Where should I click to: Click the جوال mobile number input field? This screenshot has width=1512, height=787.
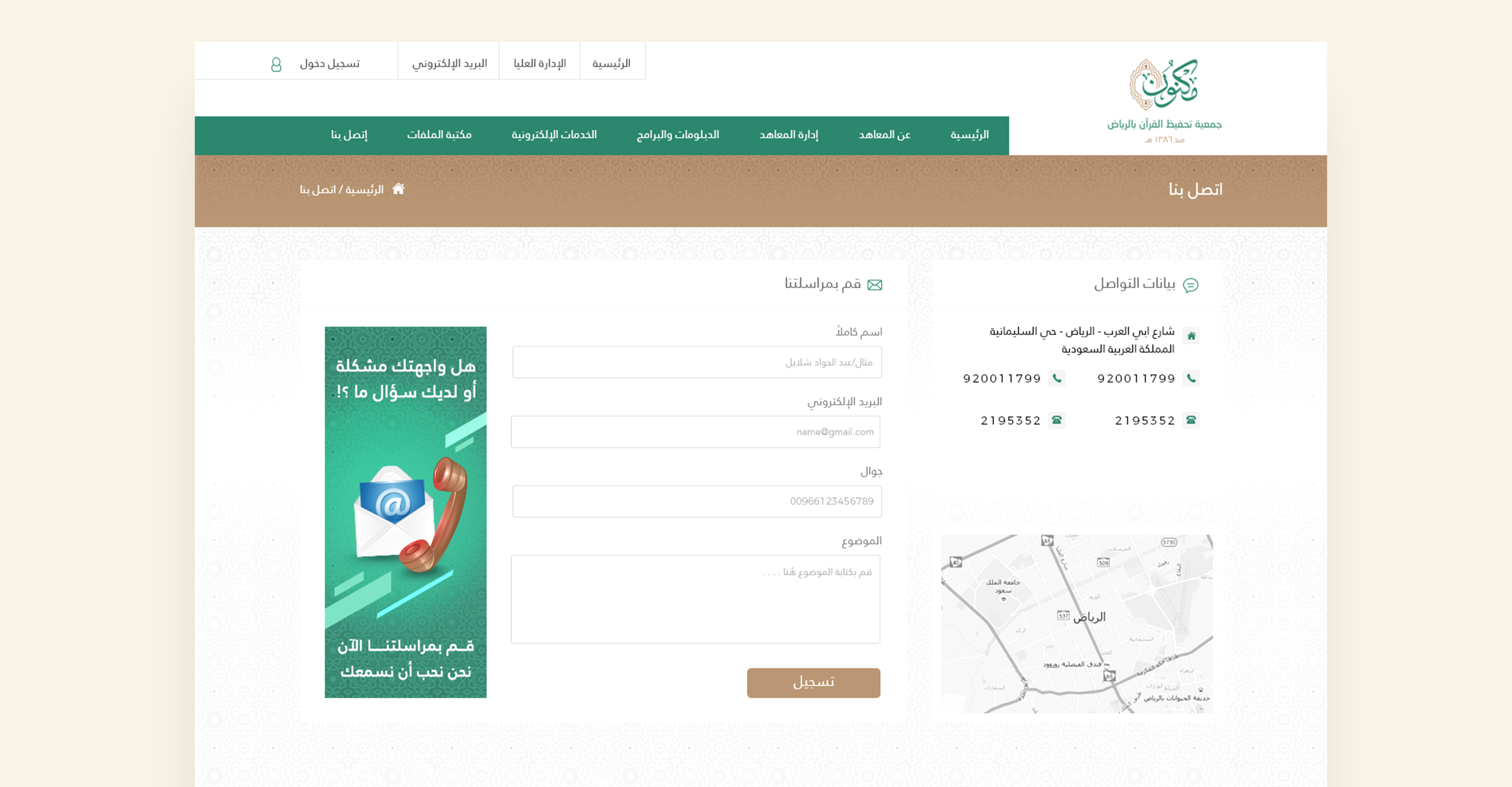pyautogui.click(x=697, y=501)
